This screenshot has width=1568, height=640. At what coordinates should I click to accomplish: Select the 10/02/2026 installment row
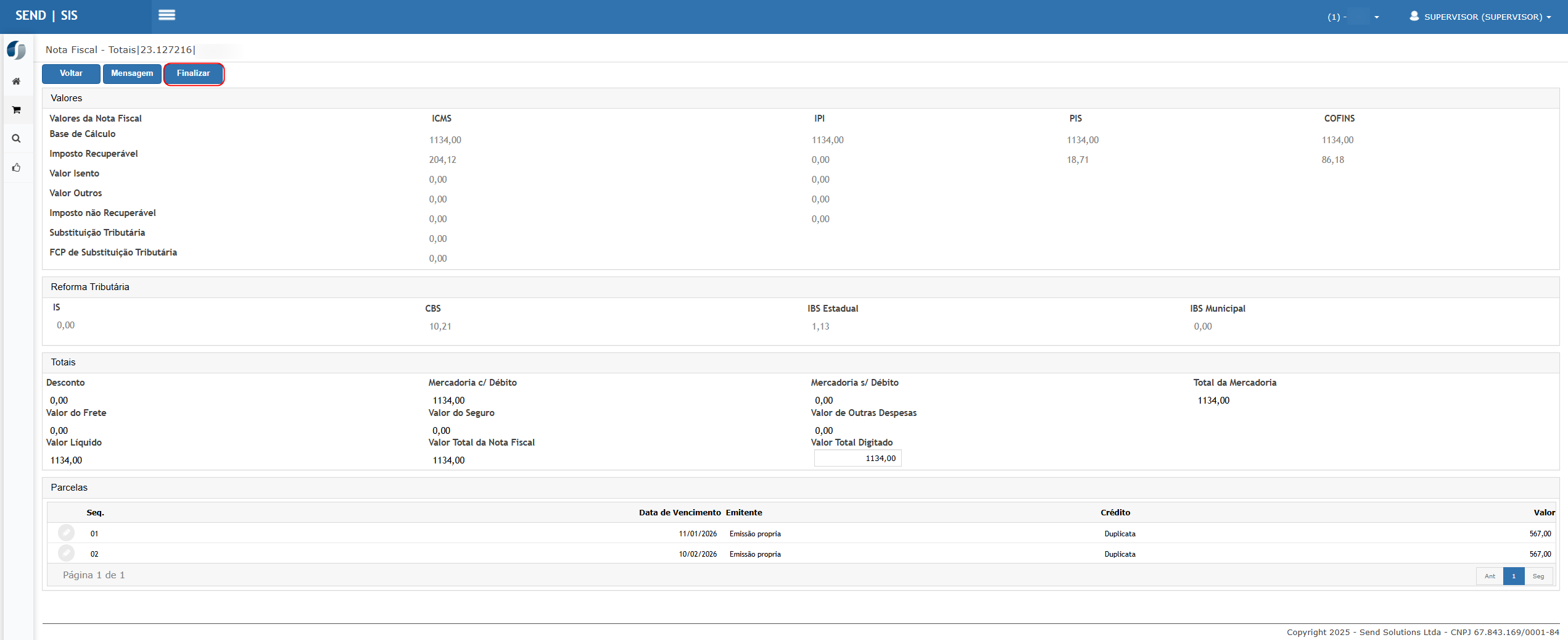pos(698,554)
